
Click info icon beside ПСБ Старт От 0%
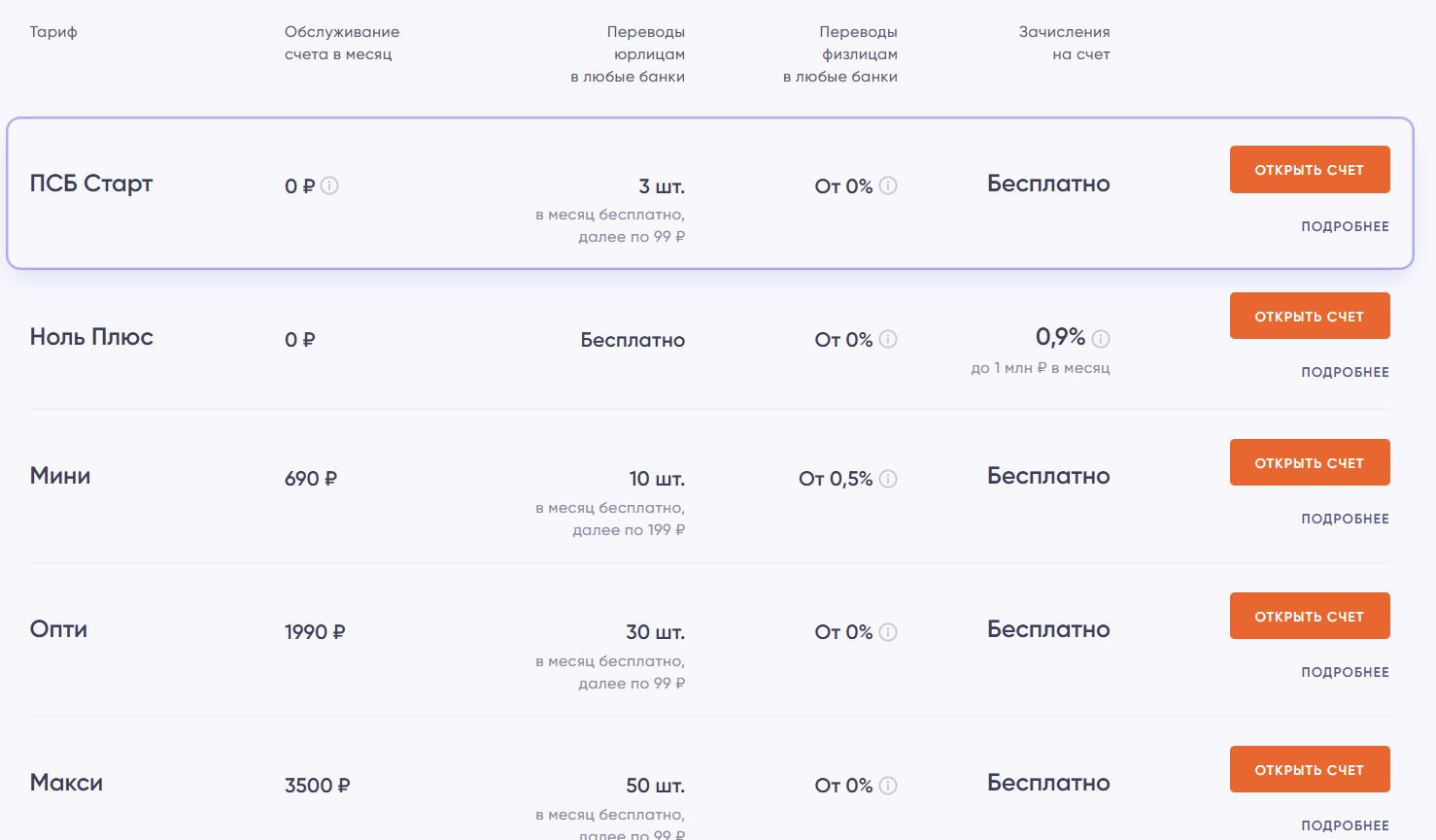tap(888, 185)
